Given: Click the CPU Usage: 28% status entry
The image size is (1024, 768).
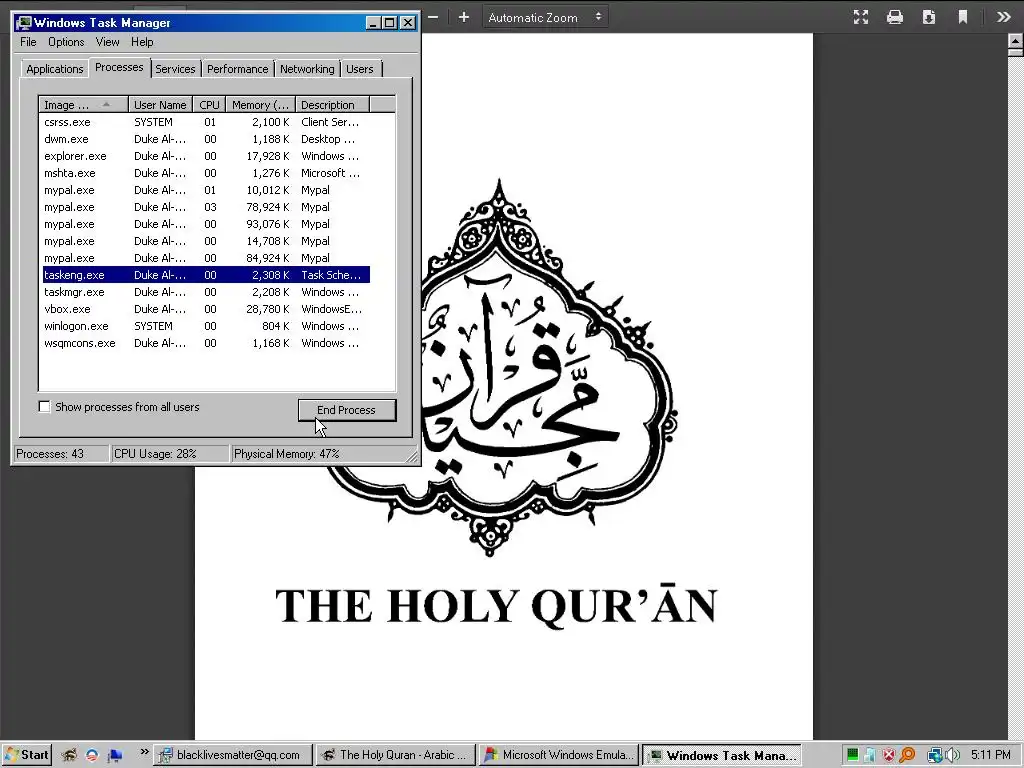Looking at the screenshot, I should [x=170, y=454].
